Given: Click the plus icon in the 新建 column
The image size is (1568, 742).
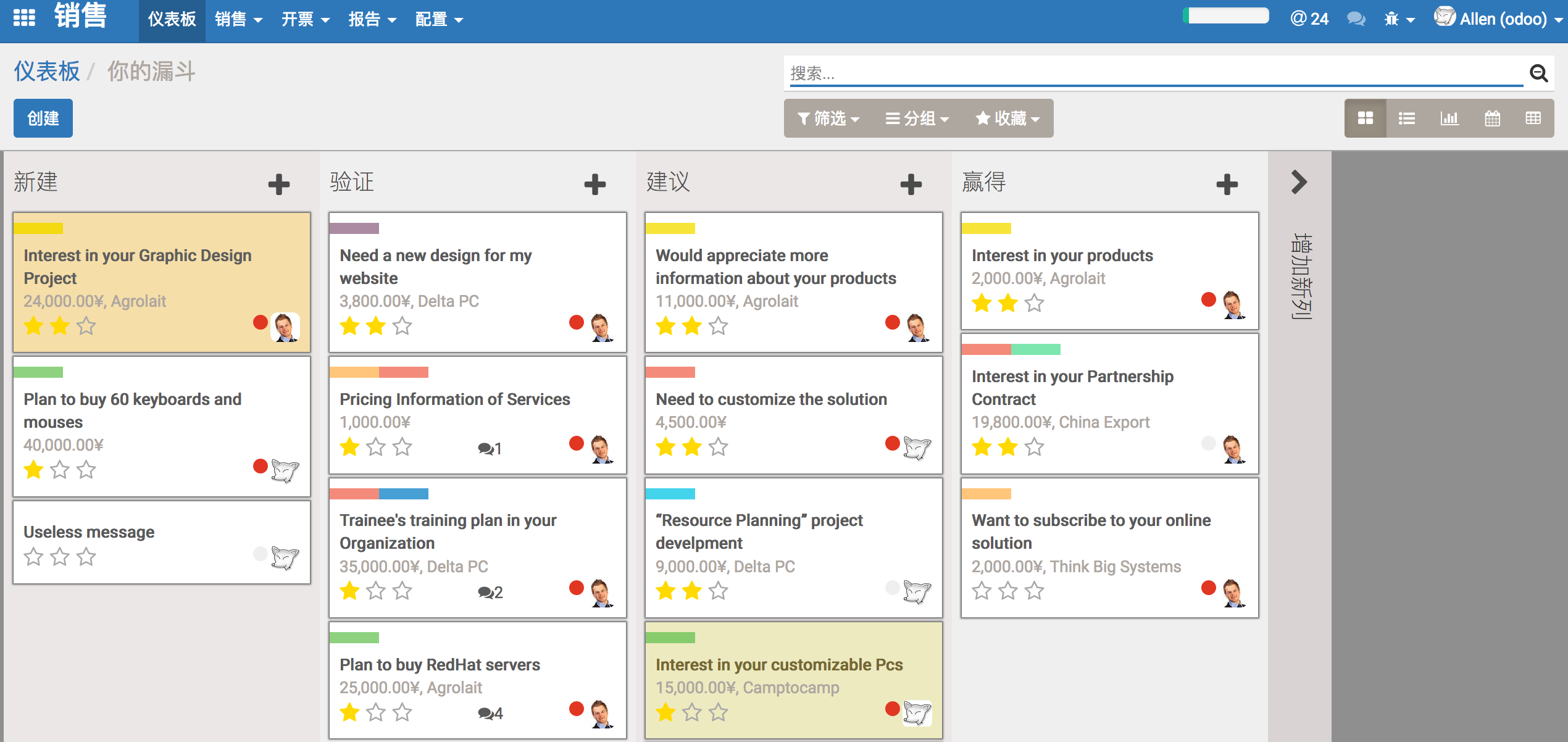Looking at the screenshot, I should point(278,184).
